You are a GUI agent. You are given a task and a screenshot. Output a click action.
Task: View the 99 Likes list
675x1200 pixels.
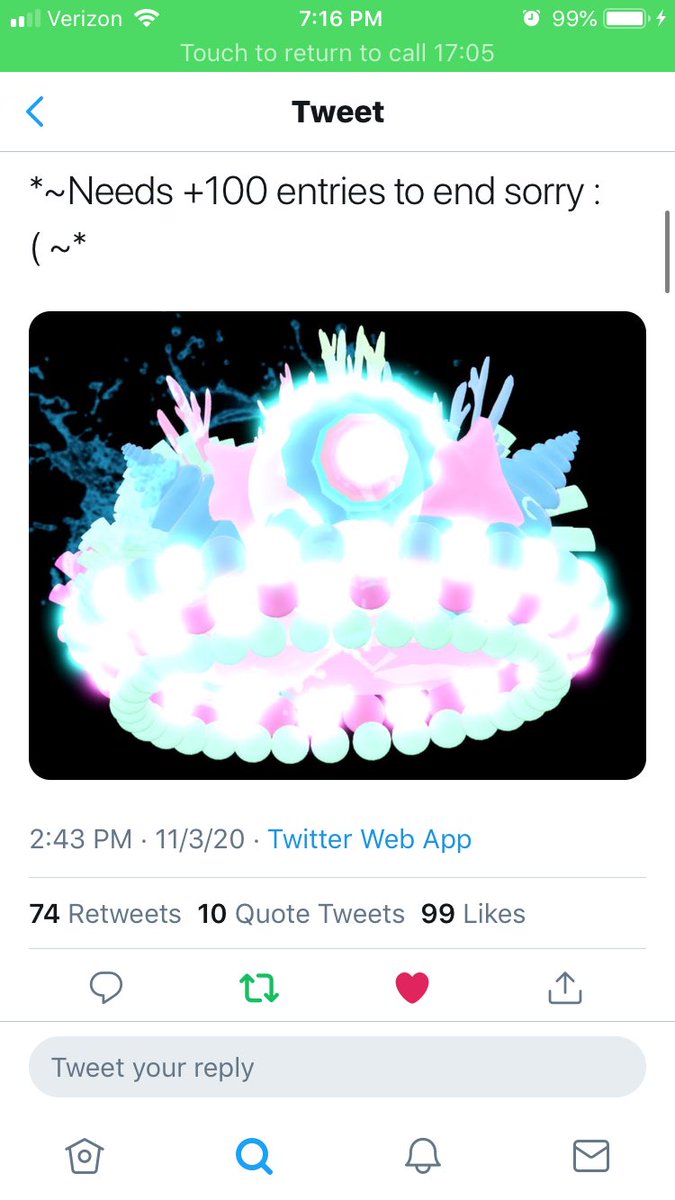tap(473, 914)
